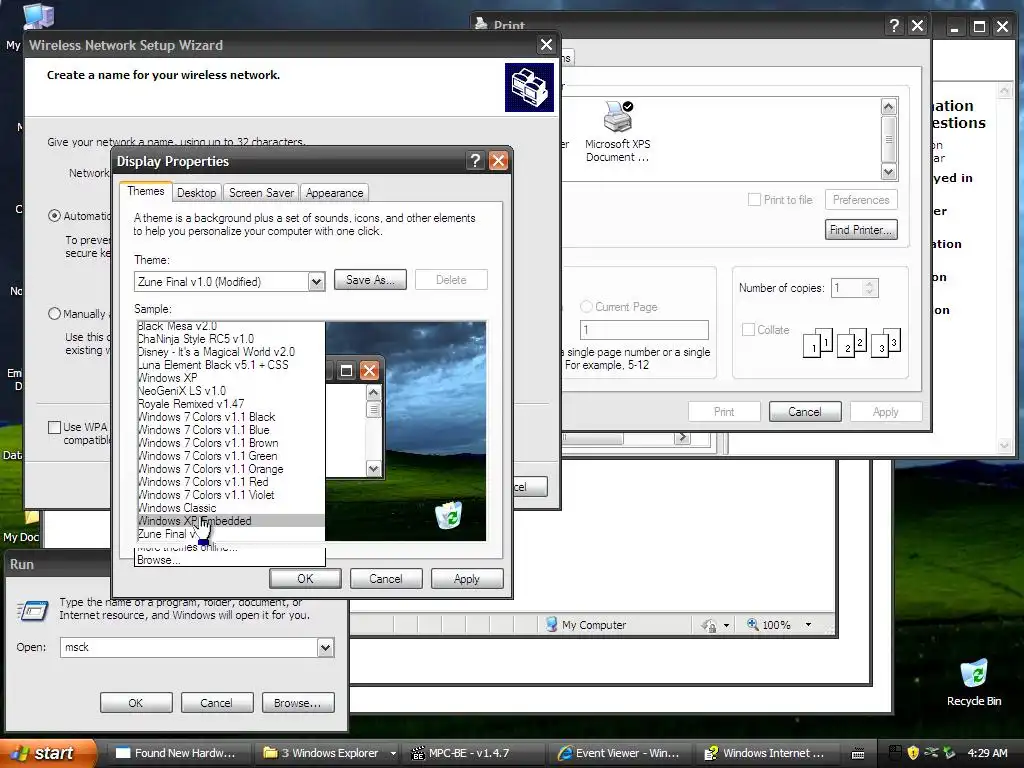Click the Run dialog program icon

tap(33, 610)
